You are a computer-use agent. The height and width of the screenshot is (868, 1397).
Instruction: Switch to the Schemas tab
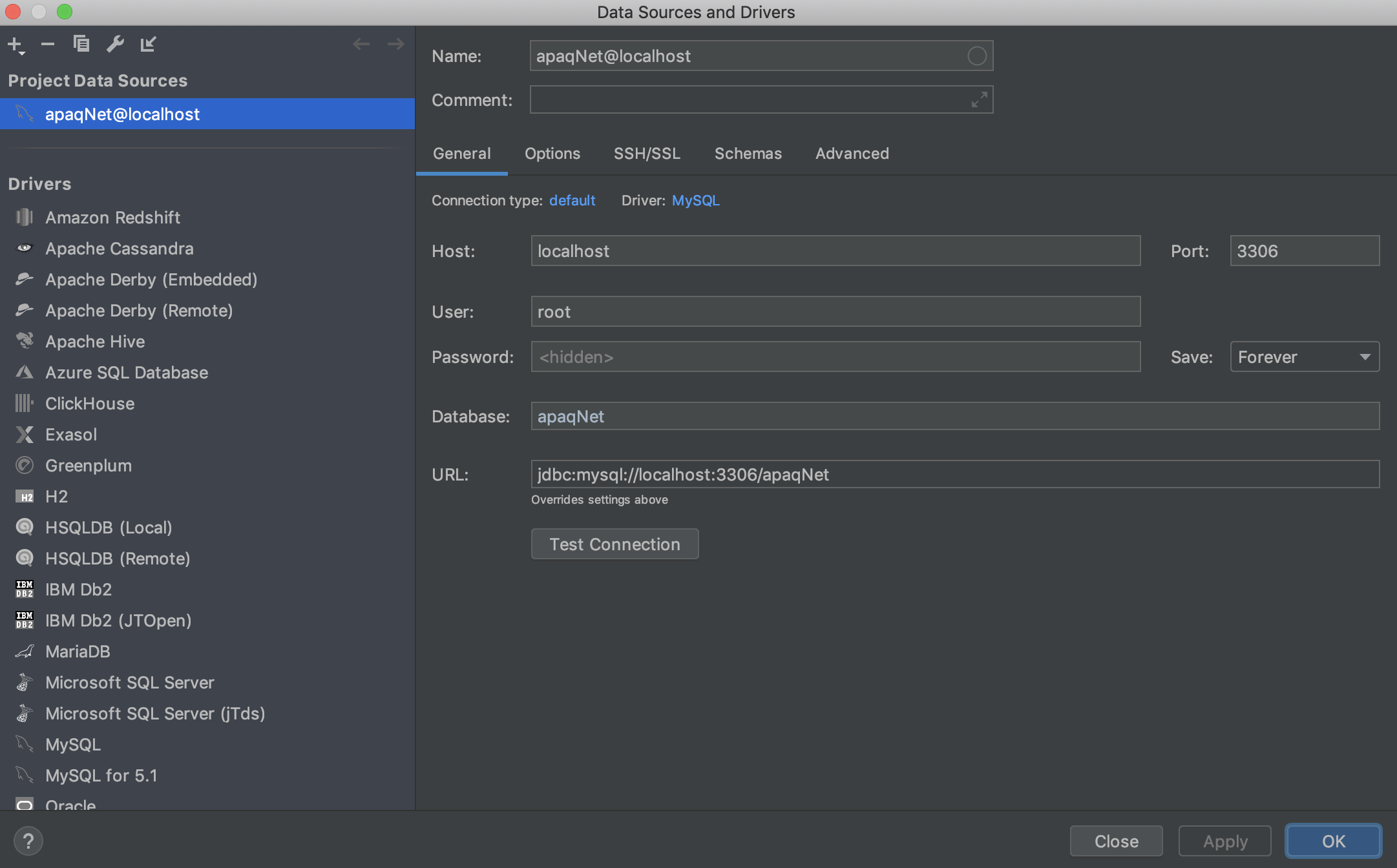[x=748, y=154]
